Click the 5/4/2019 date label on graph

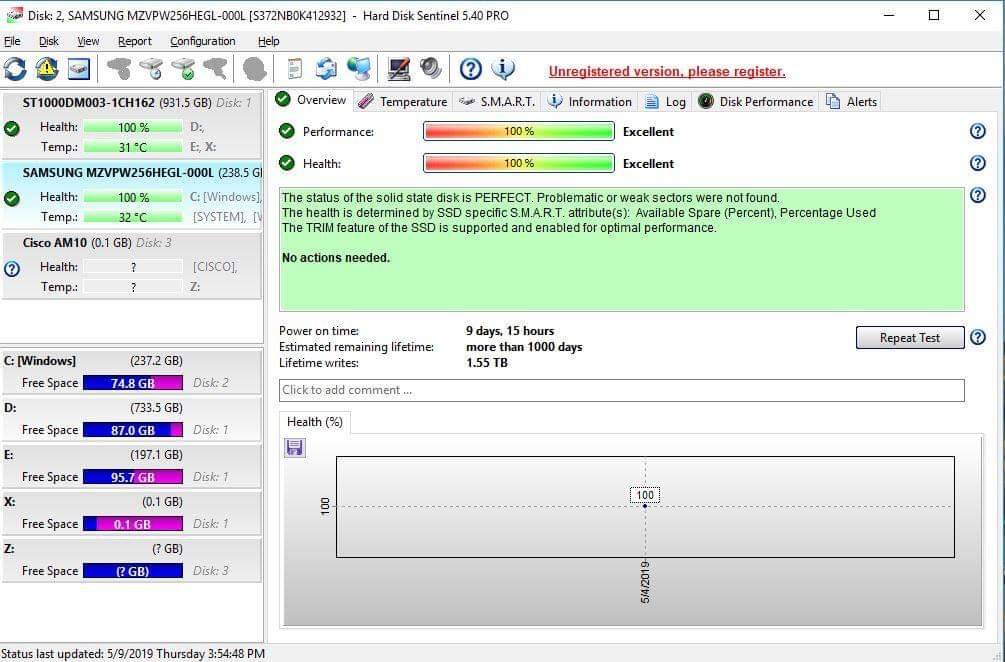pos(645,582)
